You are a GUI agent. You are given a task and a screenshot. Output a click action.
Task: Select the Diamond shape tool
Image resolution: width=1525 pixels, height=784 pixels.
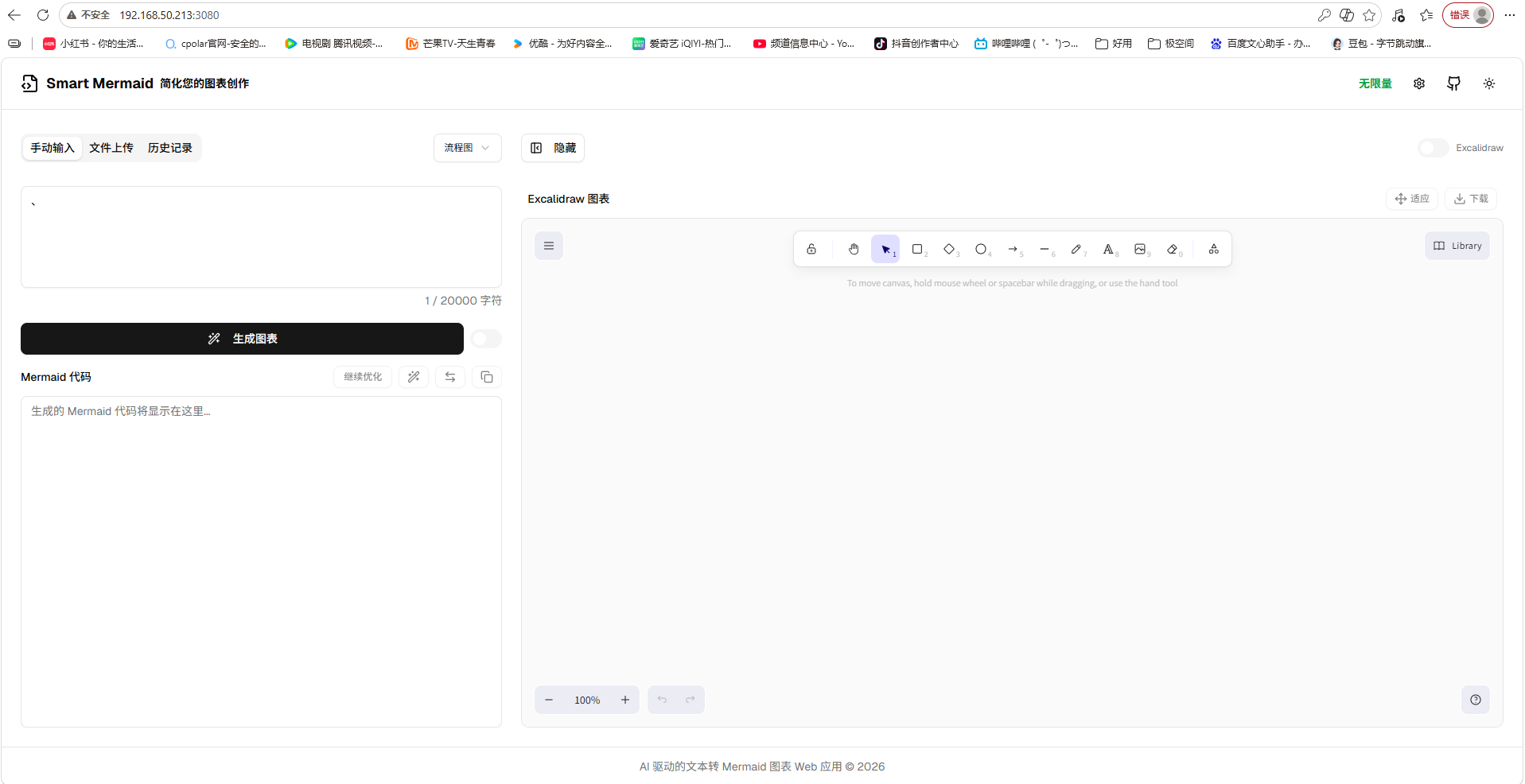pyautogui.click(x=949, y=249)
